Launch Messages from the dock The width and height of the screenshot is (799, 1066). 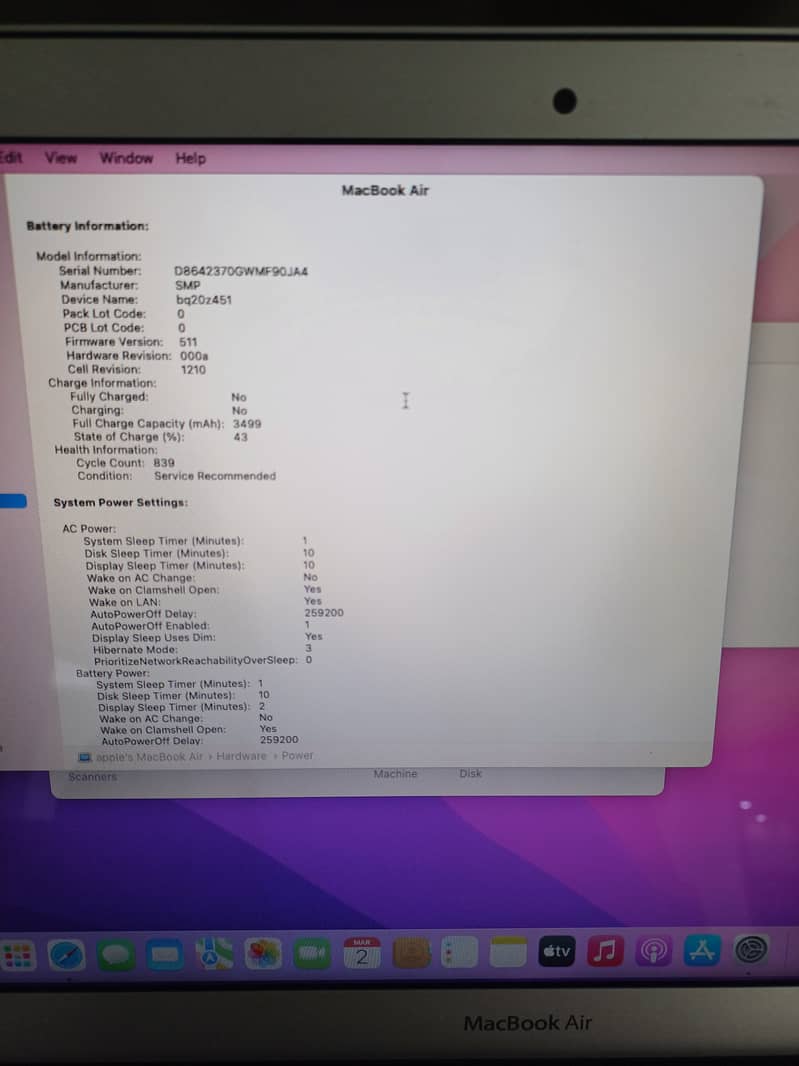coord(116,955)
